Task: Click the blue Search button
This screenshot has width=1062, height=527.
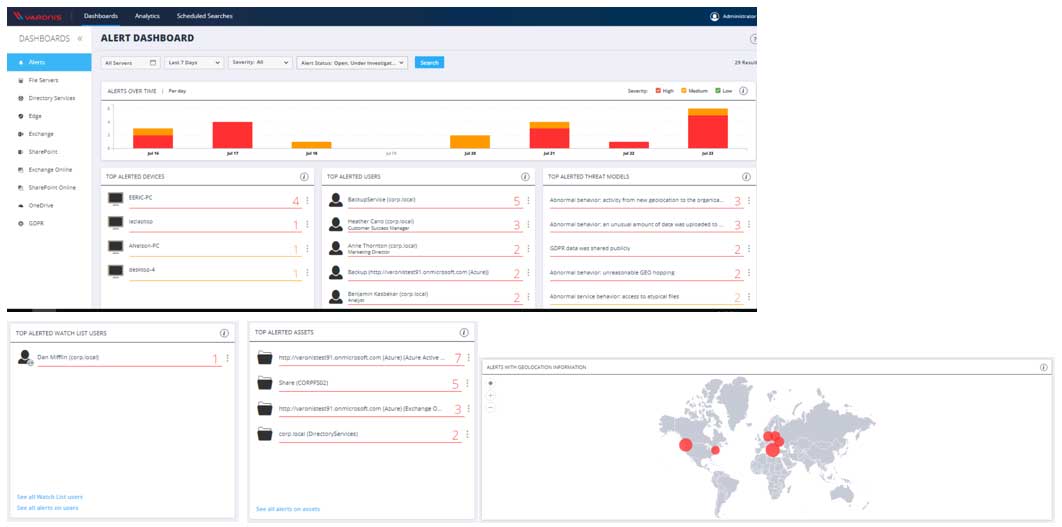Action: 429,62
